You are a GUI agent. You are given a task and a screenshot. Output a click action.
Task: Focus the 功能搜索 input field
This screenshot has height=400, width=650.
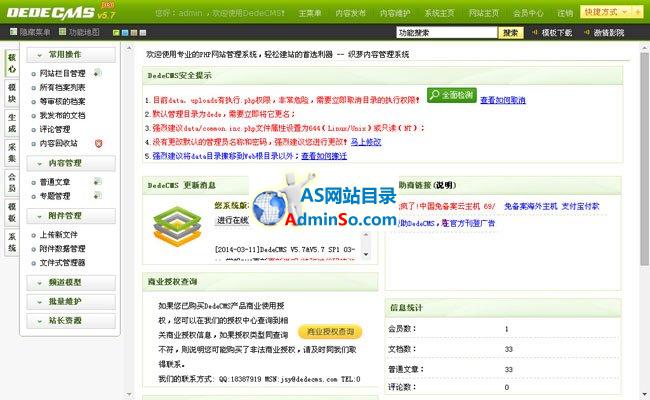tap(446, 33)
